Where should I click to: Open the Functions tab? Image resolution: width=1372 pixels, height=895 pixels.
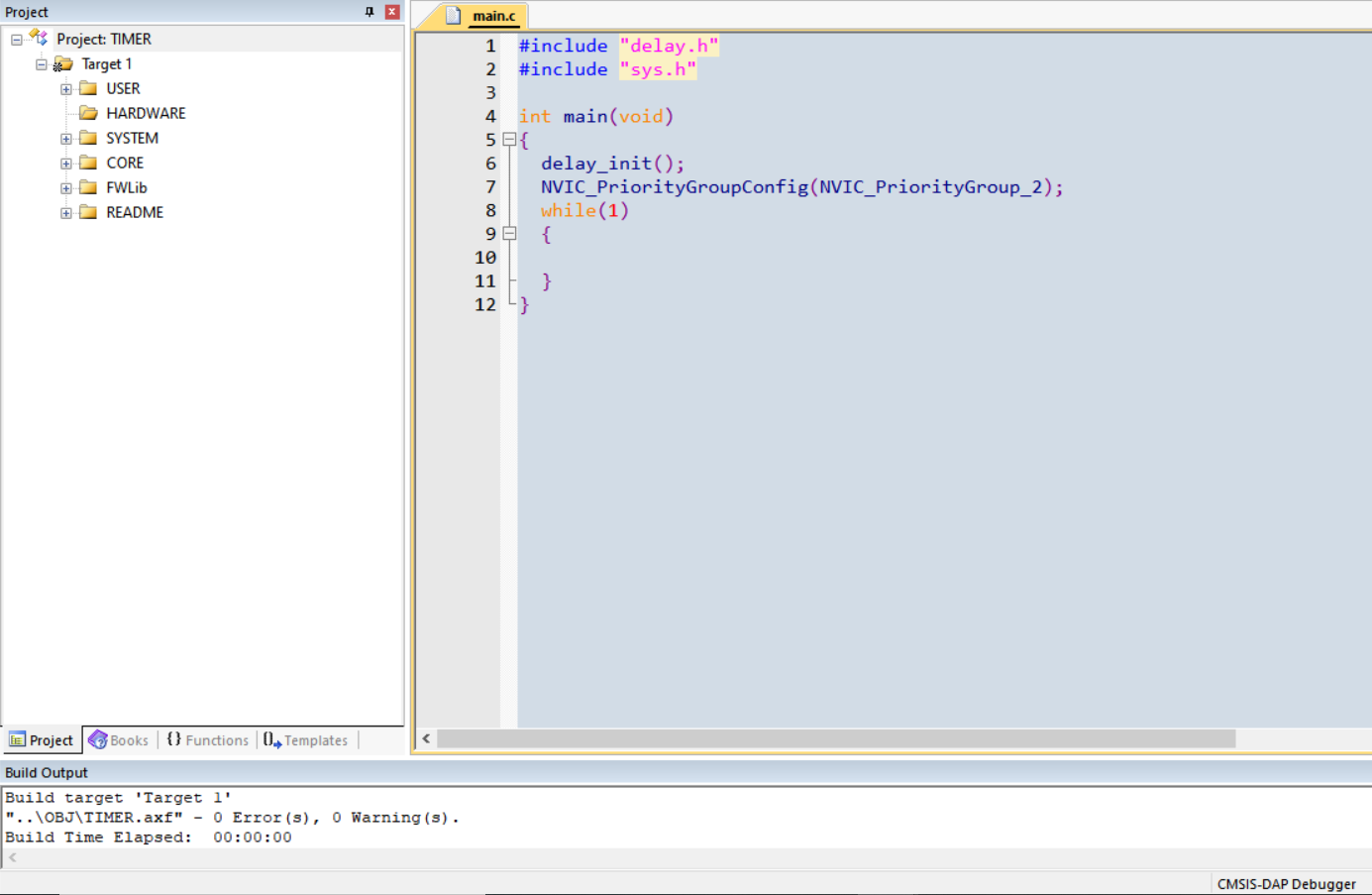point(208,740)
